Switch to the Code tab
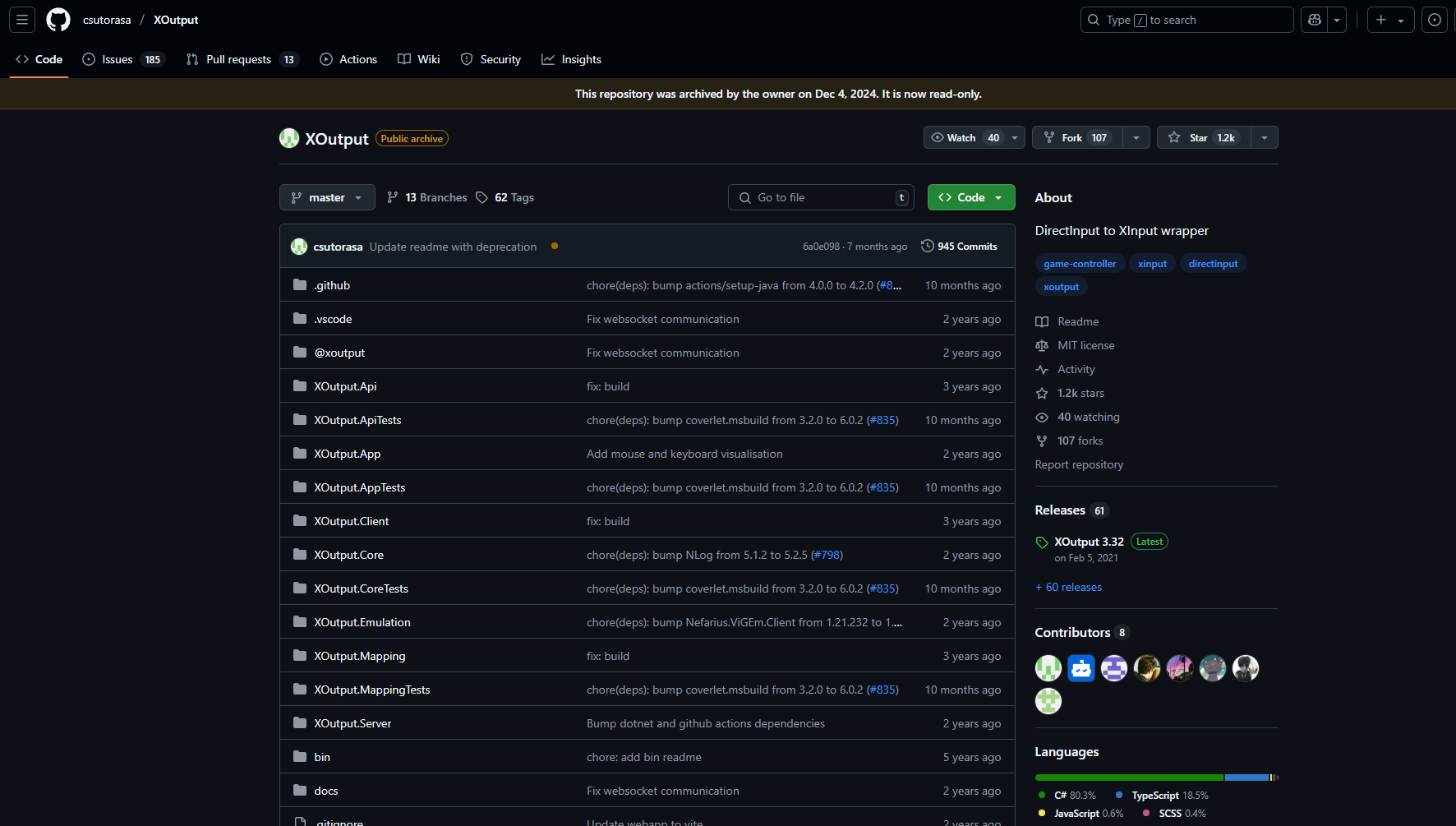The height and width of the screenshot is (826, 1456). 39,59
